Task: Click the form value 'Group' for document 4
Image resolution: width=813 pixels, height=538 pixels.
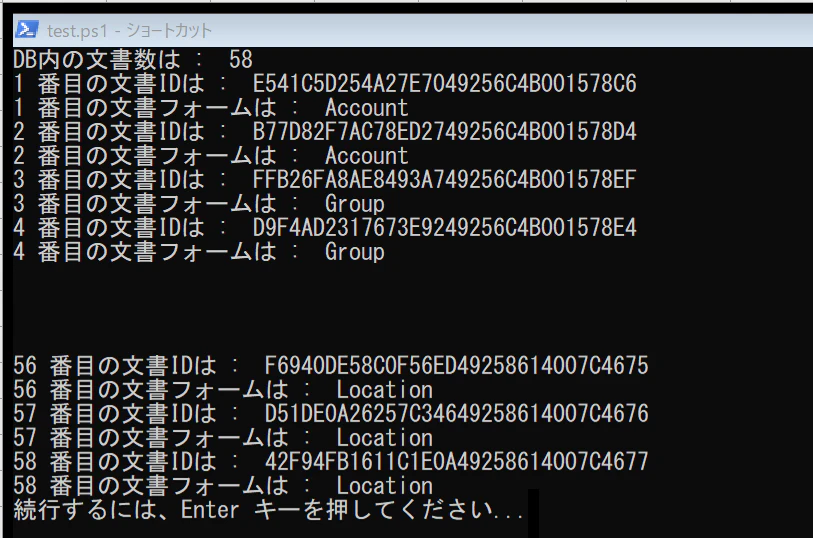Action: (x=355, y=252)
